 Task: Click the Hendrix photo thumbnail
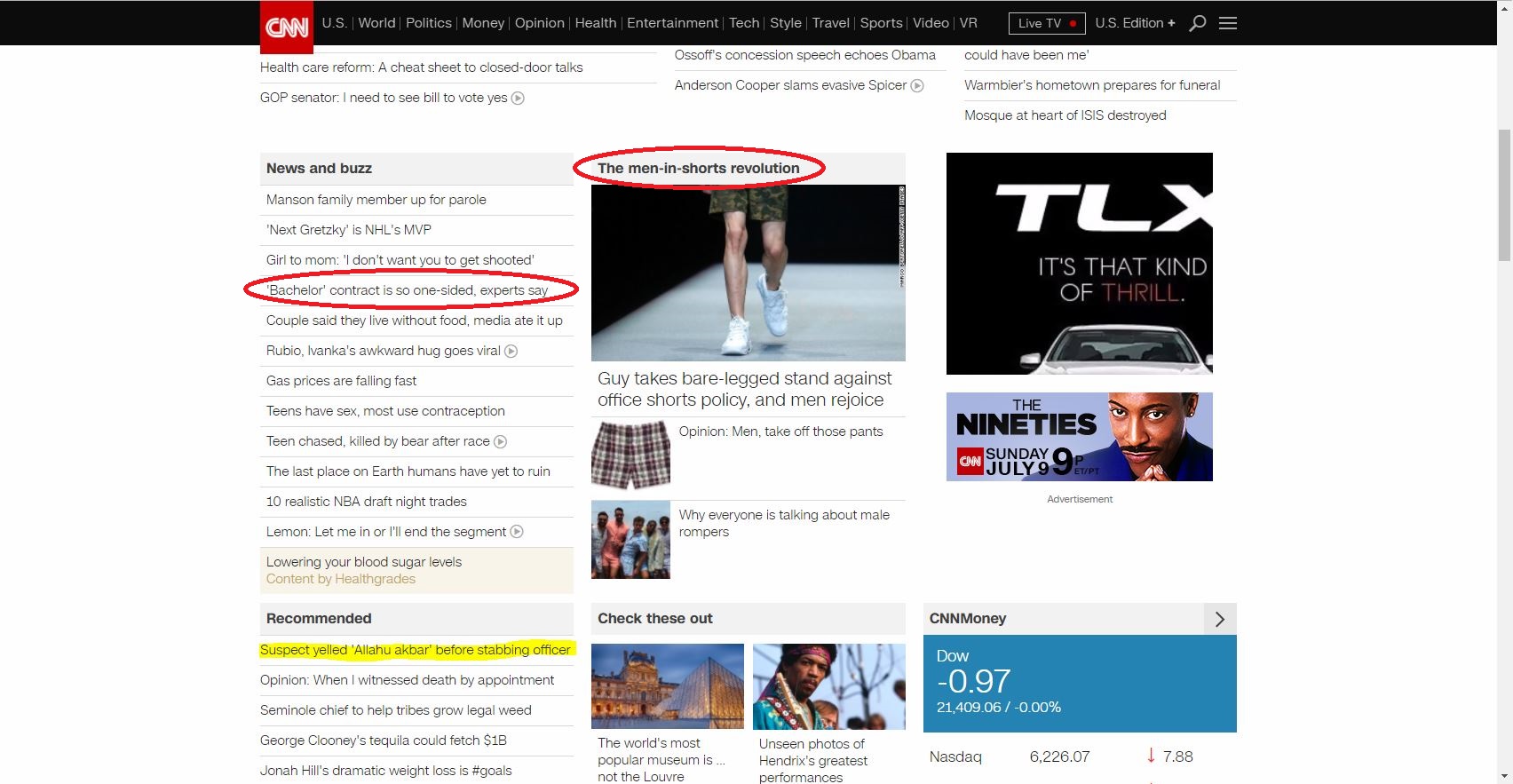tap(829, 686)
